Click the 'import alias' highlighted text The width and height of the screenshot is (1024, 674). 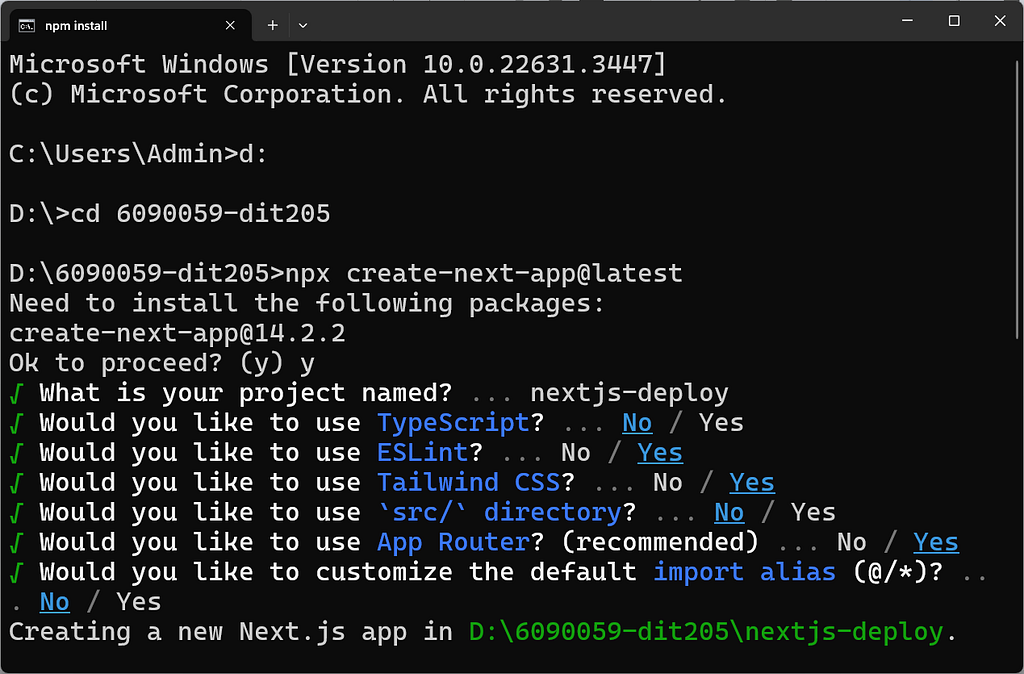[744, 572]
